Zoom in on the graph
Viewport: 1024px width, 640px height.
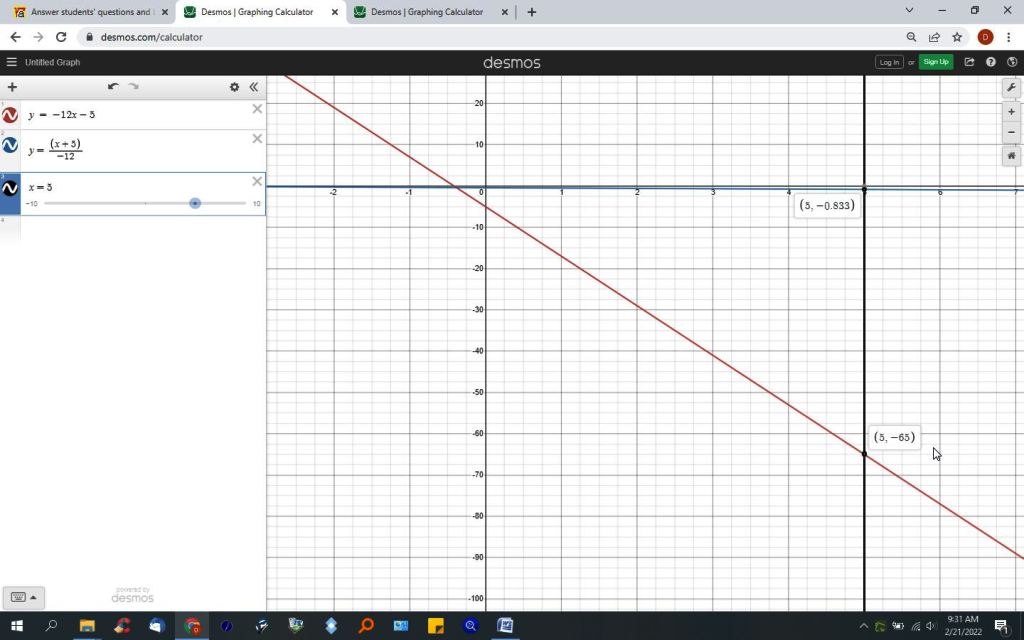point(1011,112)
